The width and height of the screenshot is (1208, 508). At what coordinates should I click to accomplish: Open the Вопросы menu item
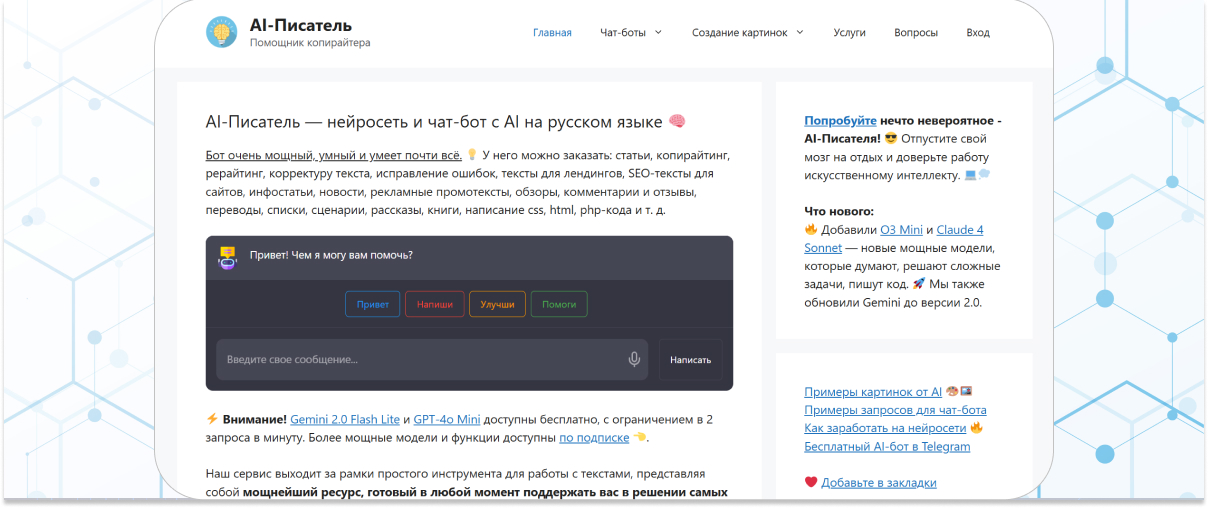pyautogui.click(x=916, y=32)
